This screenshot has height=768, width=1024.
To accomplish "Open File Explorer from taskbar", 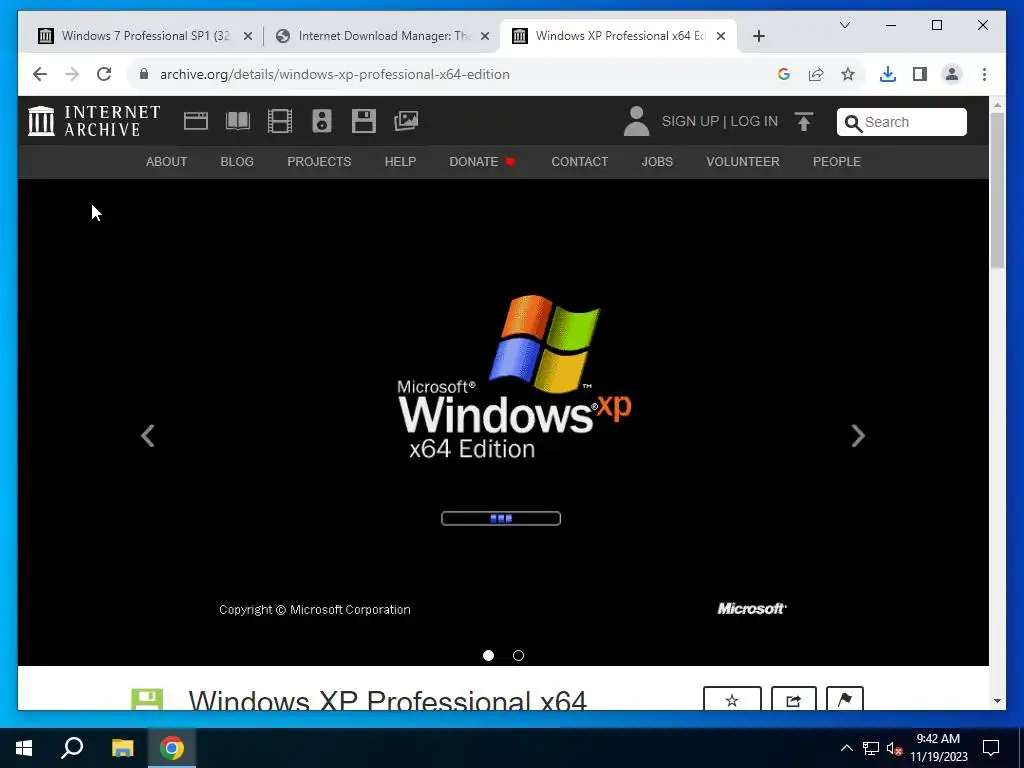I will tap(122, 748).
